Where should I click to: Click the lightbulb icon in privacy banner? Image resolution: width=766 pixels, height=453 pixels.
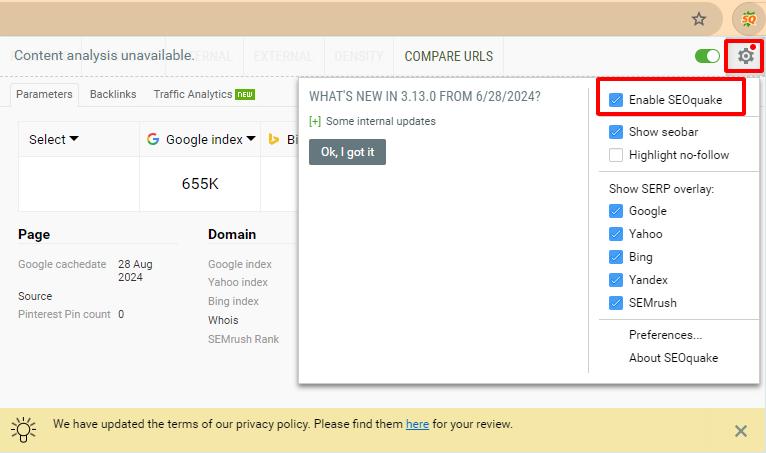pyautogui.click(x=23, y=429)
